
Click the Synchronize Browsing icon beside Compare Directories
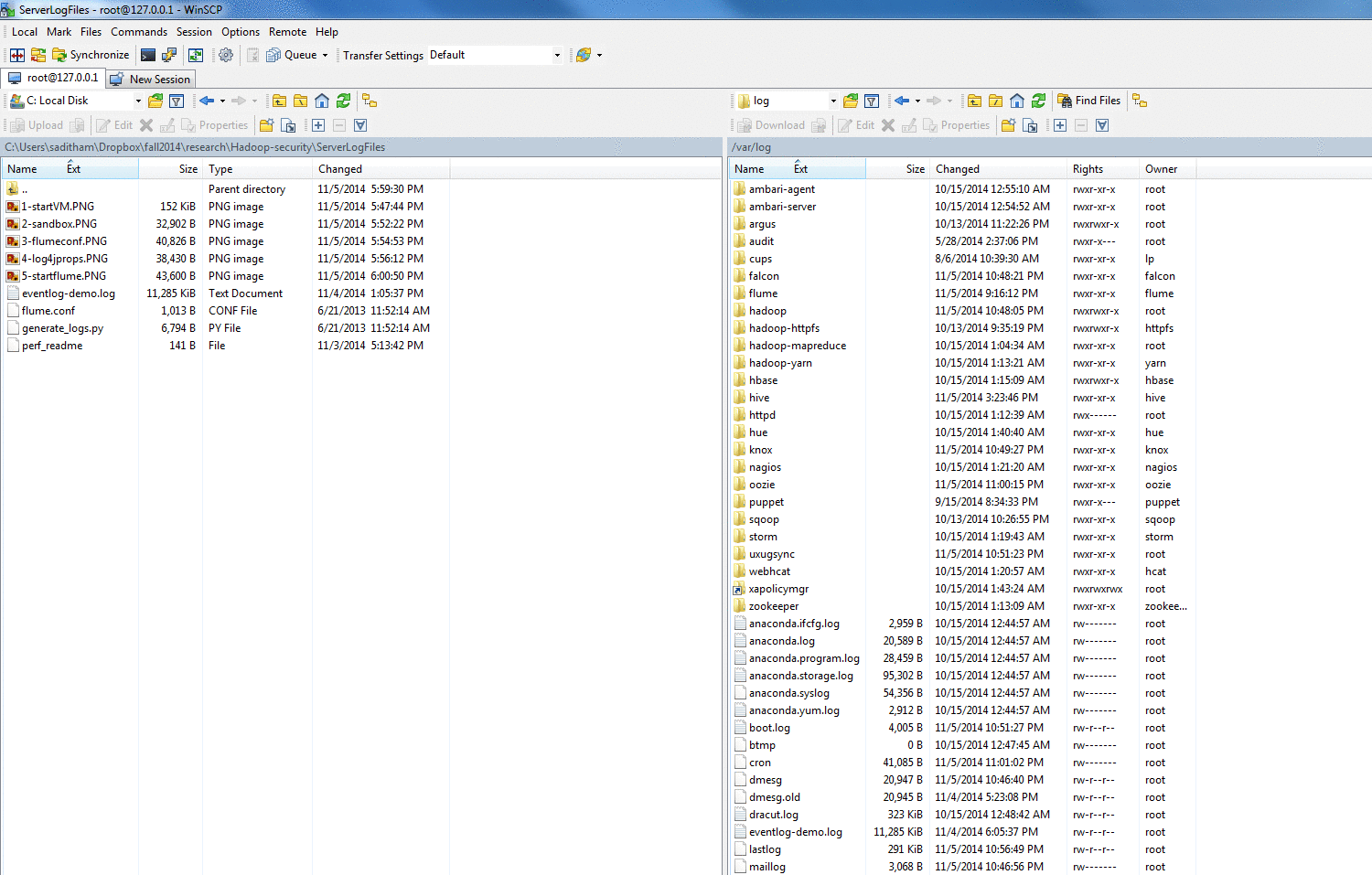38,55
